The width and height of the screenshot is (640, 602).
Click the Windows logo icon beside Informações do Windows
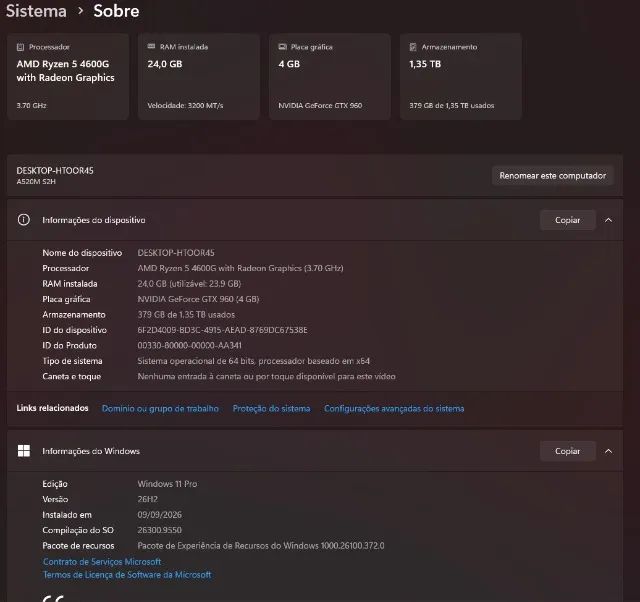tap(24, 451)
